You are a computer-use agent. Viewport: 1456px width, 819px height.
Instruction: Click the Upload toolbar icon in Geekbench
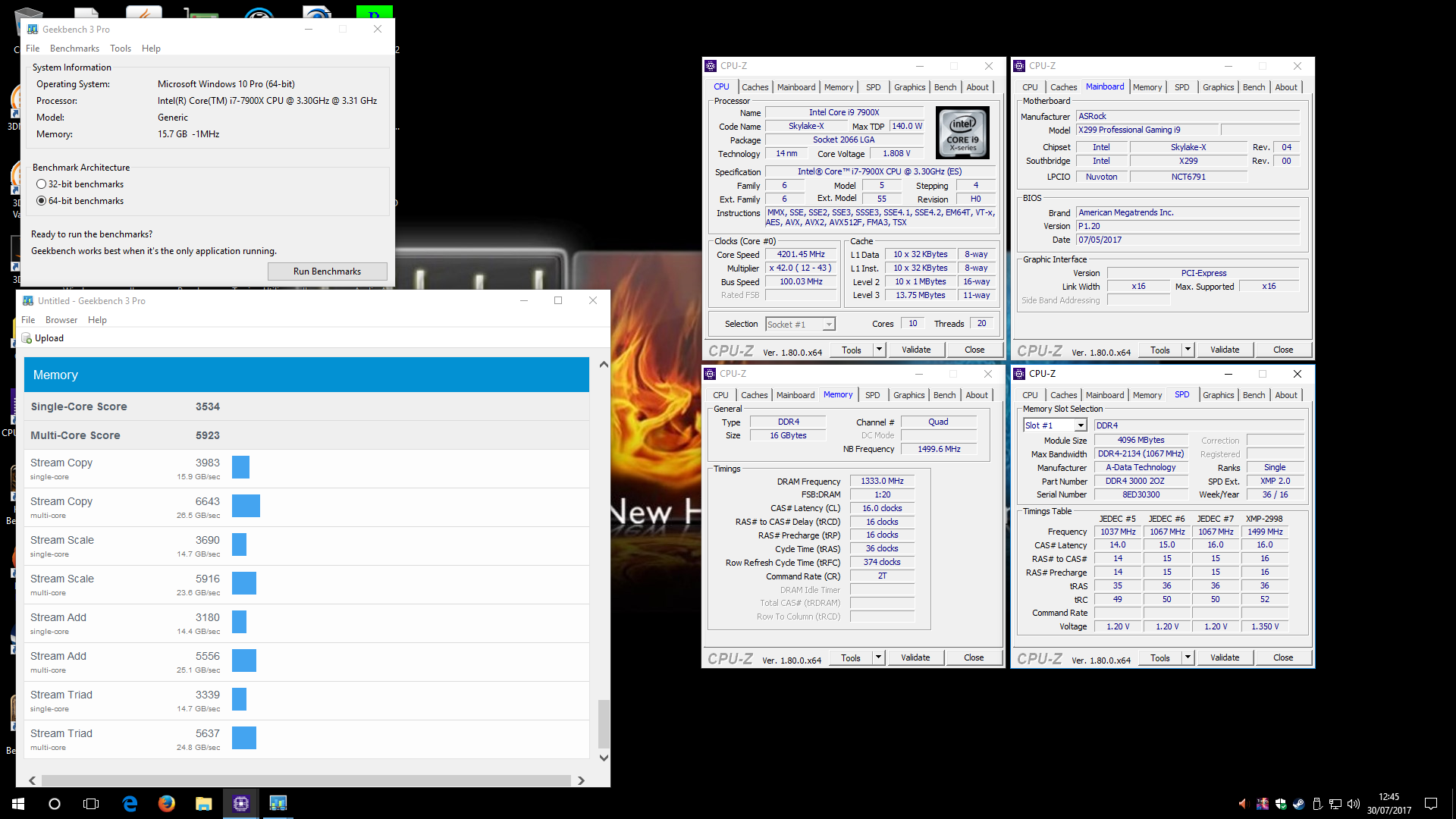tap(27, 338)
